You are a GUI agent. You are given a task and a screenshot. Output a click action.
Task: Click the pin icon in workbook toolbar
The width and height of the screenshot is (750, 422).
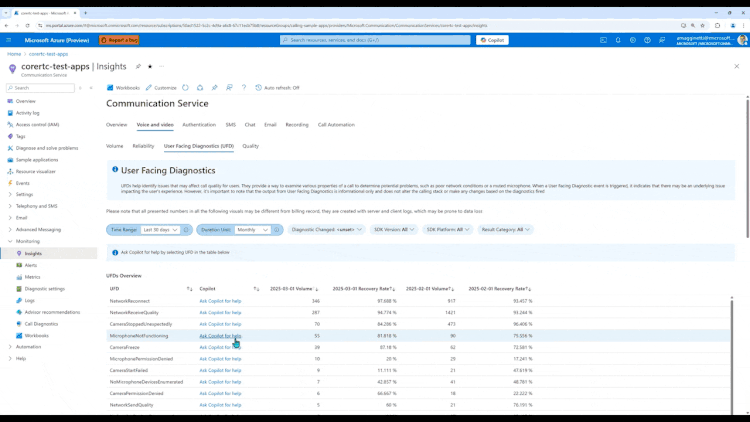pos(215,88)
